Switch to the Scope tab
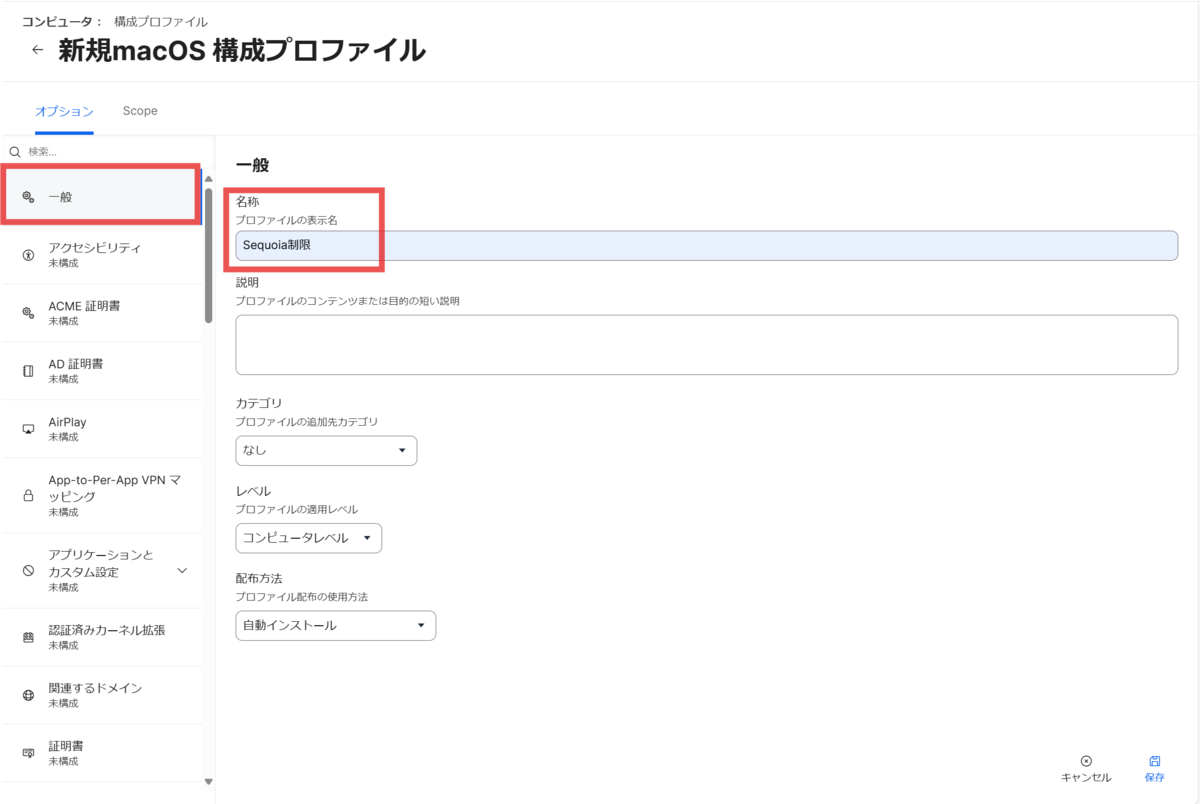The height and width of the screenshot is (804, 1200). coord(140,111)
